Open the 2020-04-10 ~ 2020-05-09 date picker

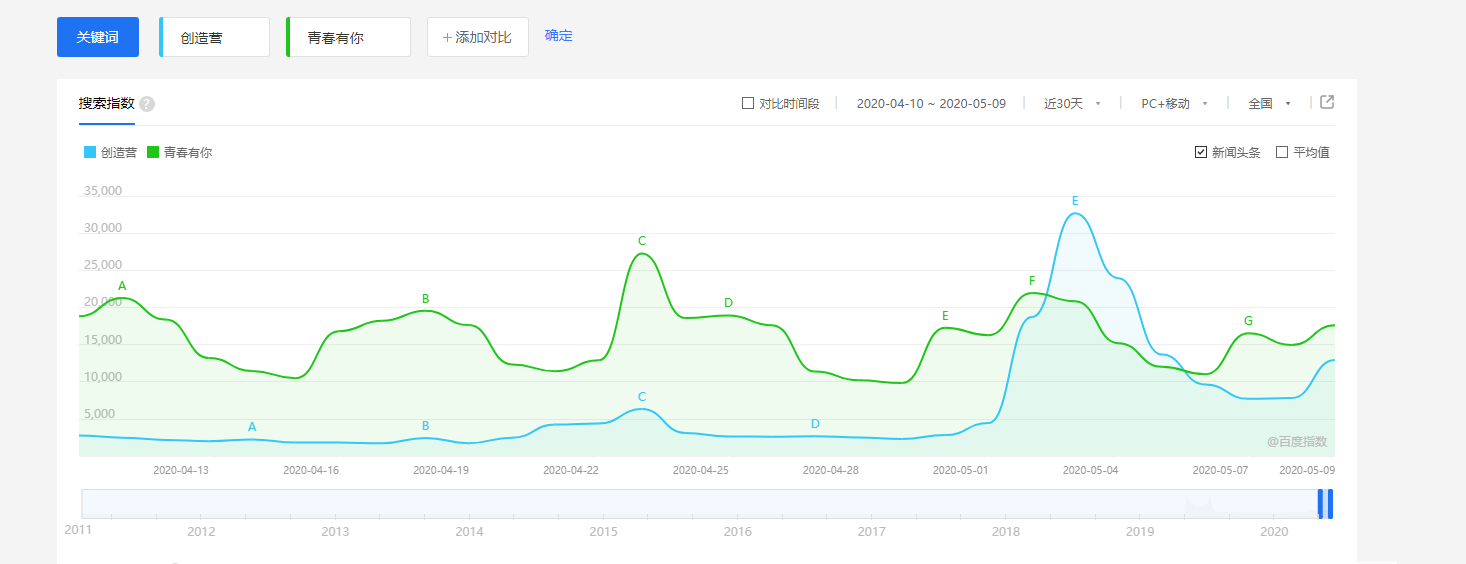click(x=931, y=103)
